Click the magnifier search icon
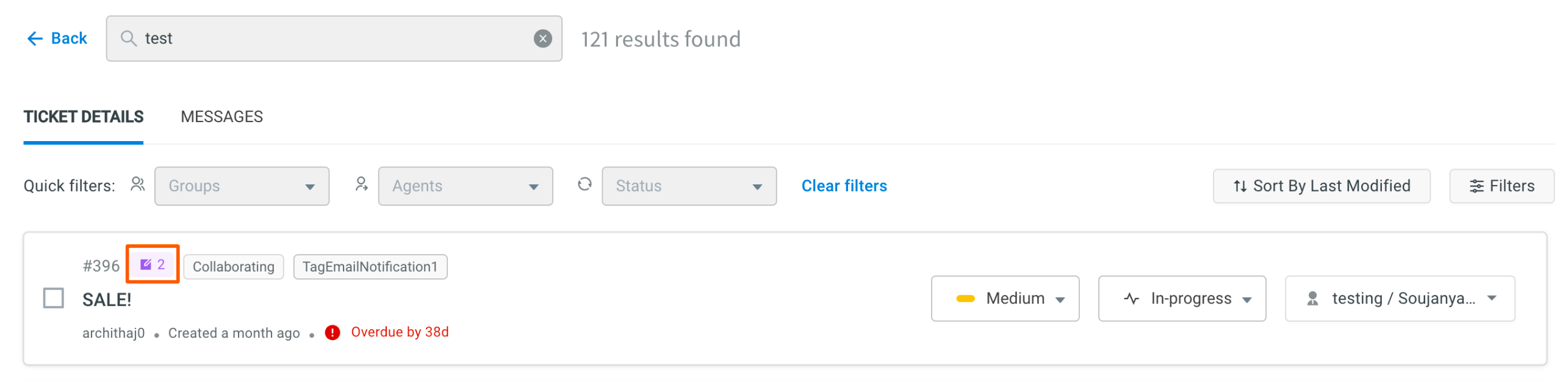Viewport: 1568px width, 381px height. click(128, 38)
